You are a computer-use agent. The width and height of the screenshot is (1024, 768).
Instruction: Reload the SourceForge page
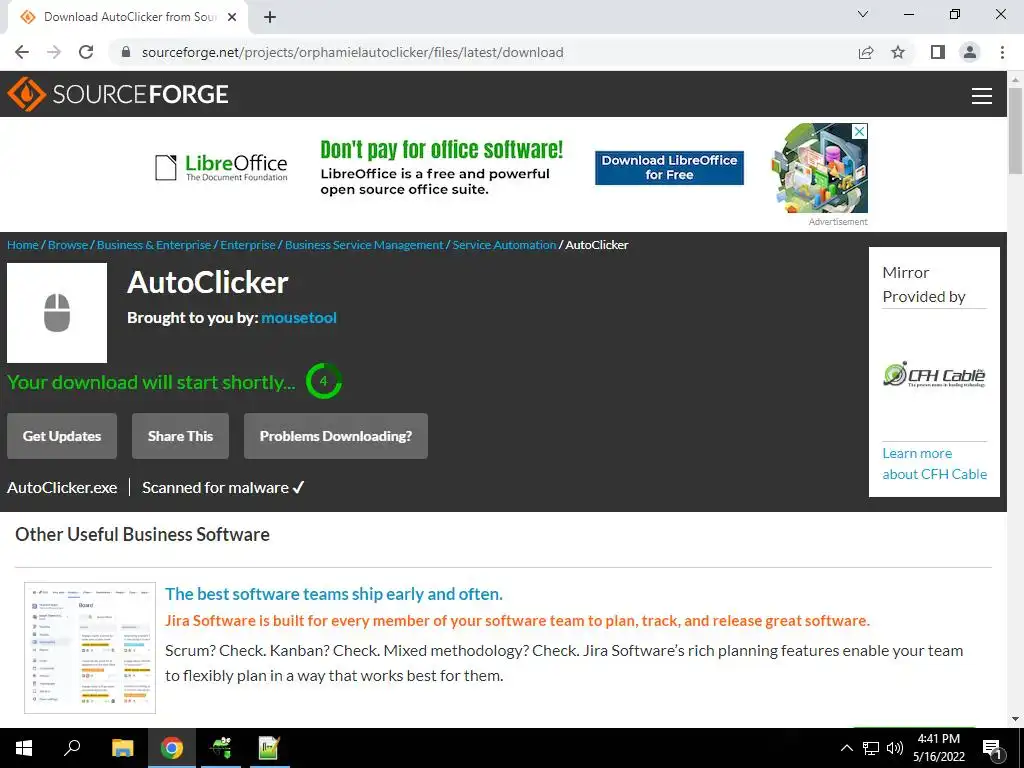point(86,52)
